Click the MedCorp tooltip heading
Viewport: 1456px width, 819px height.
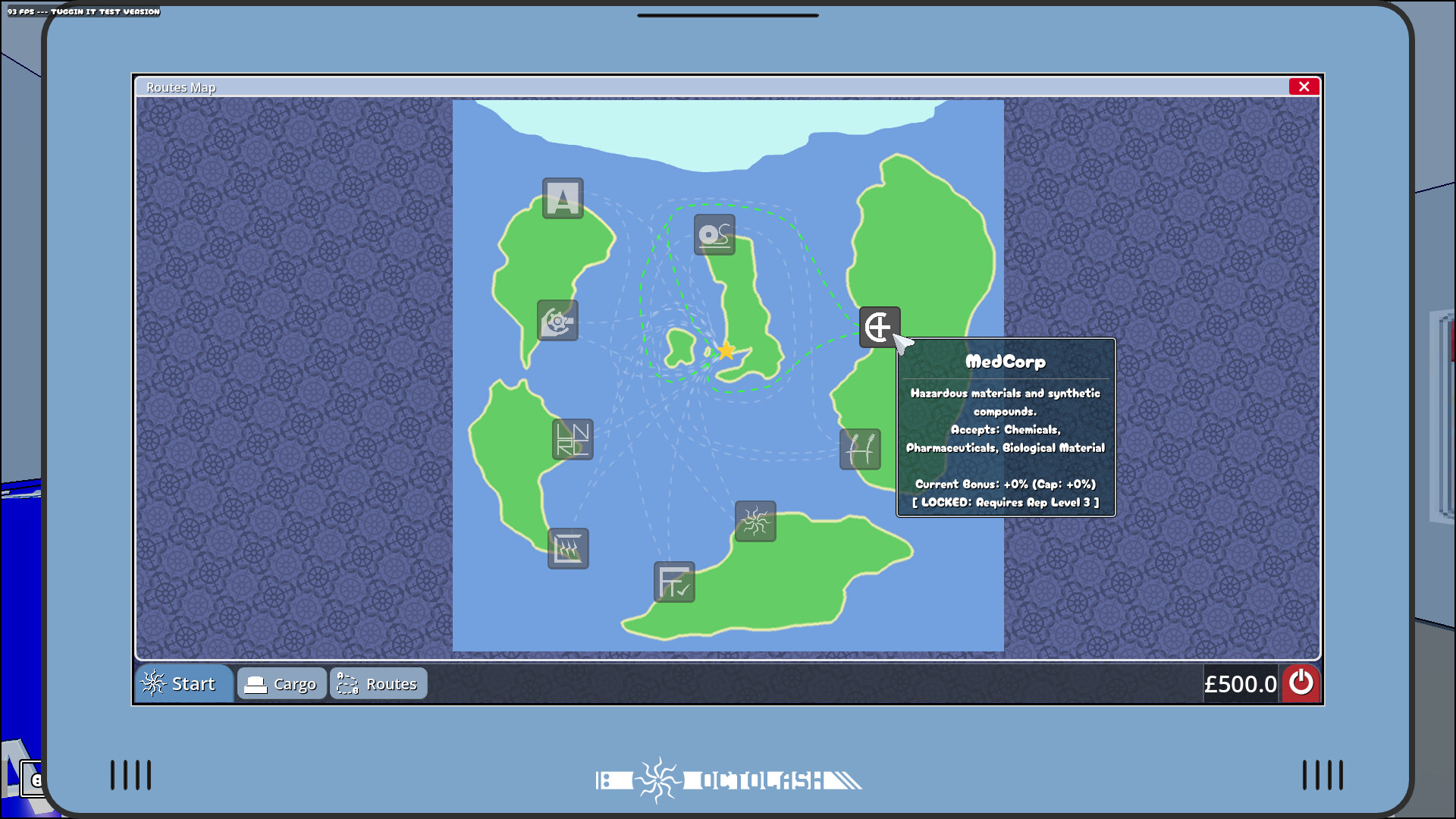pos(1006,362)
